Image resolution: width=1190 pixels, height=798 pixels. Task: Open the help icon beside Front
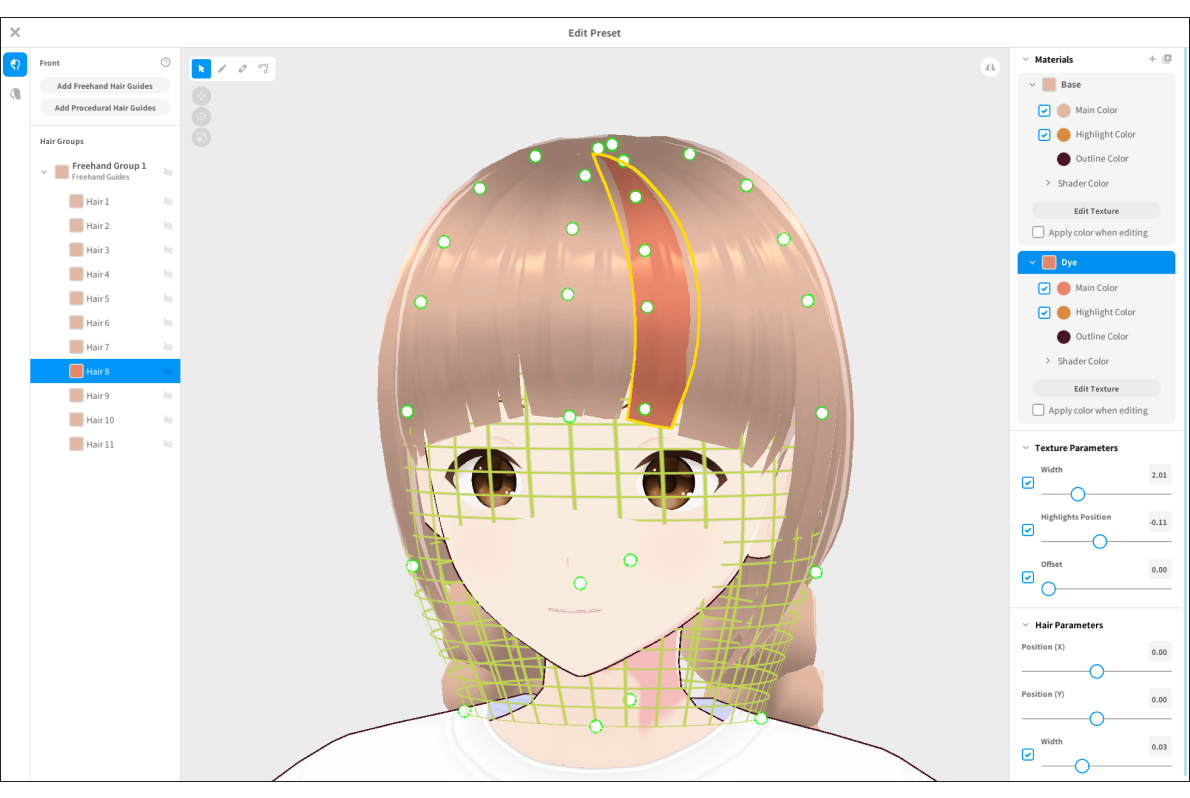(166, 63)
